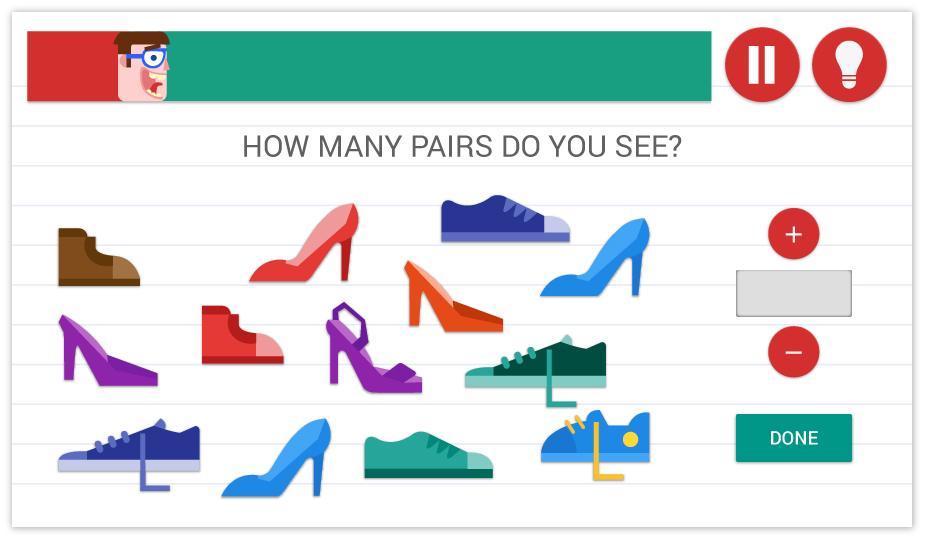
Task: Select the red high heel shoe
Action: pyautogui.click(x=304, y=243)
